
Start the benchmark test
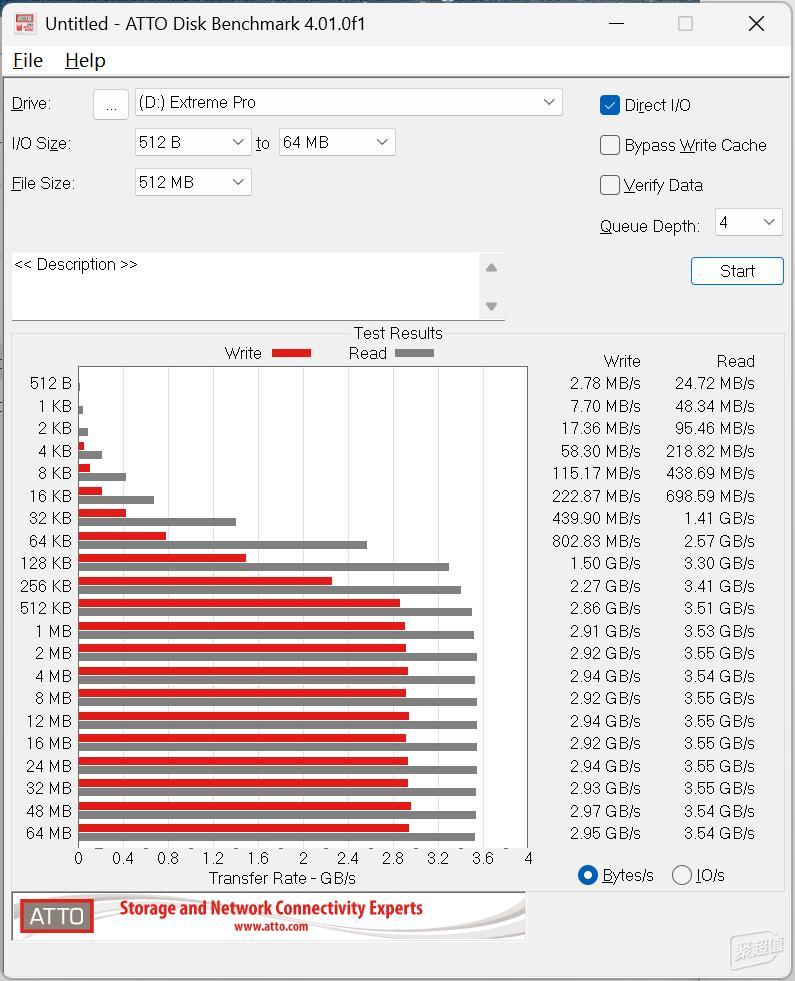pyautogui.click(x=737, y=271)
